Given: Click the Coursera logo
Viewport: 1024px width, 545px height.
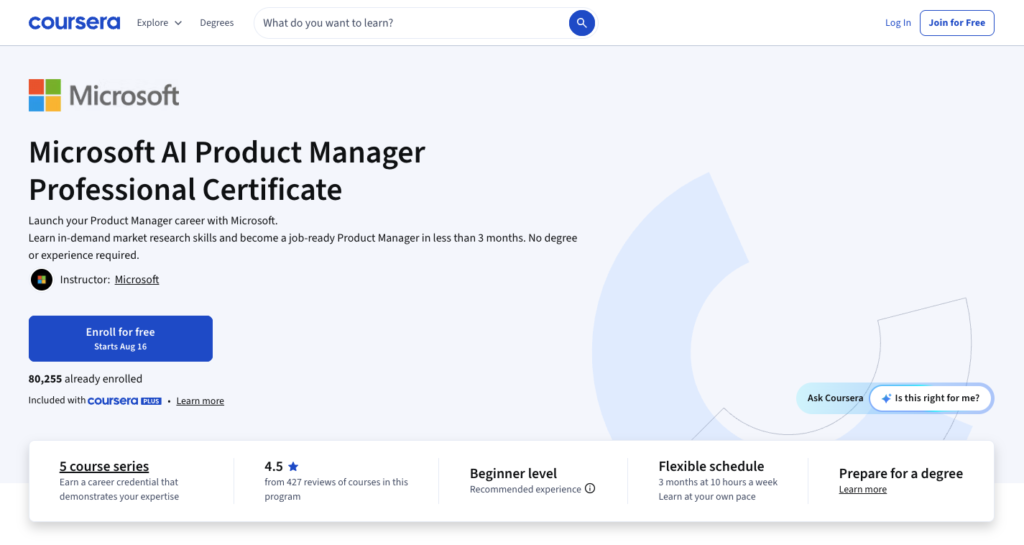Looking at the screenshot, I should (74, 23).
